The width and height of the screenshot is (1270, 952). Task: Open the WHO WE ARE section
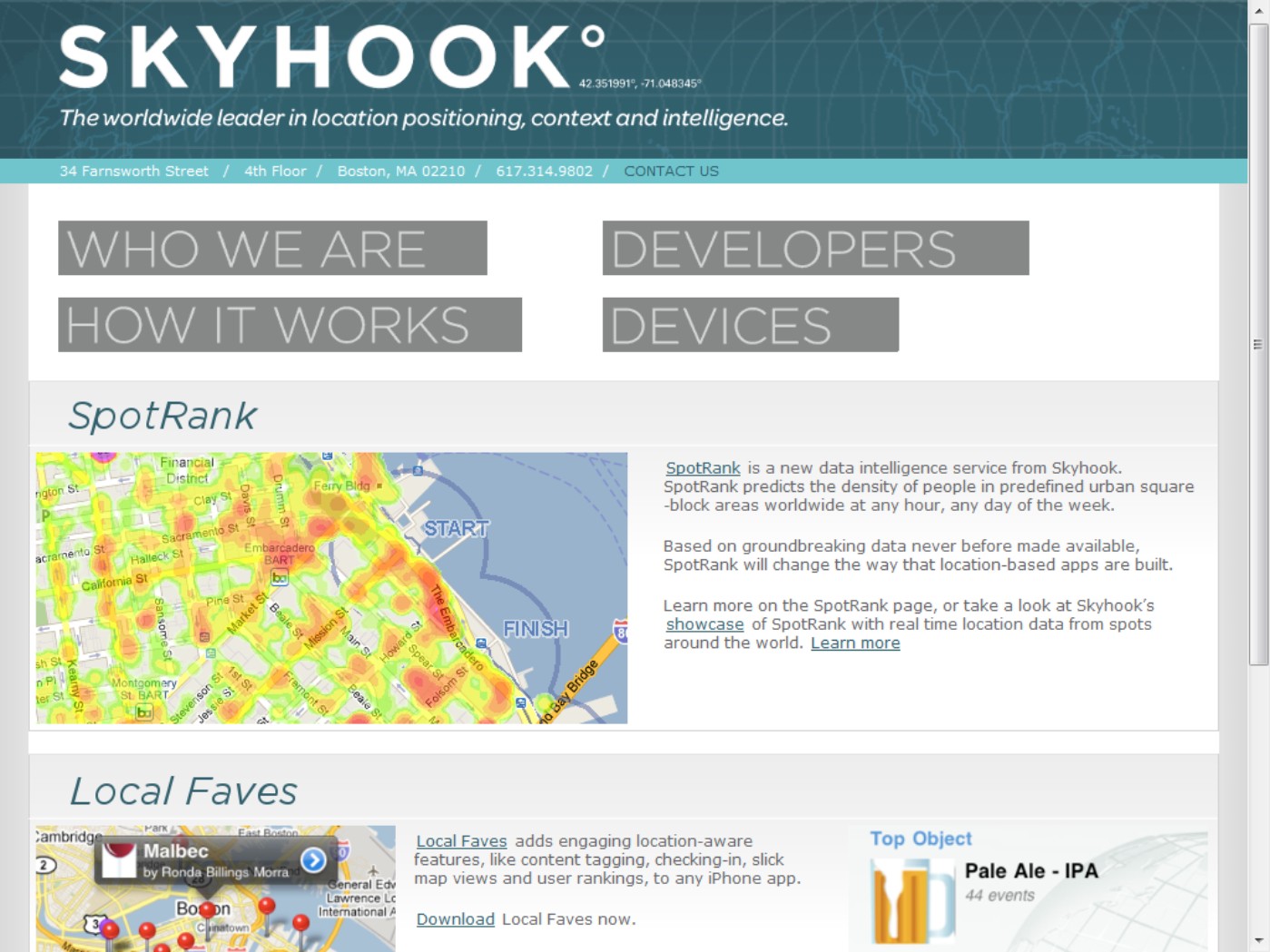pyautogui.click(x=272, y=248)
